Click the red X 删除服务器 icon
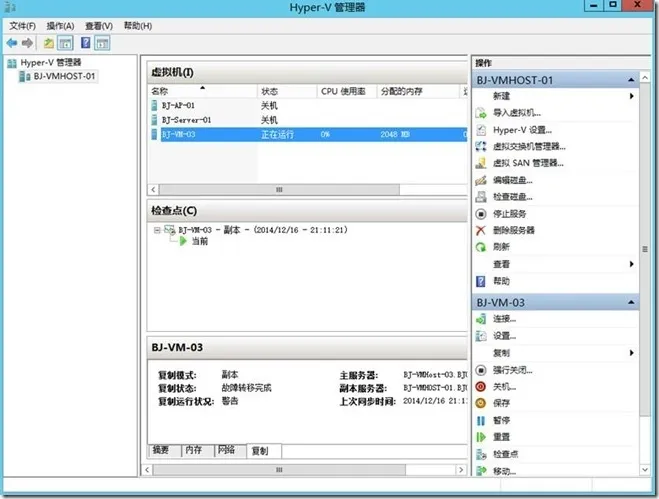This screenshot has height=499, width=659. (x=481, y=230)
